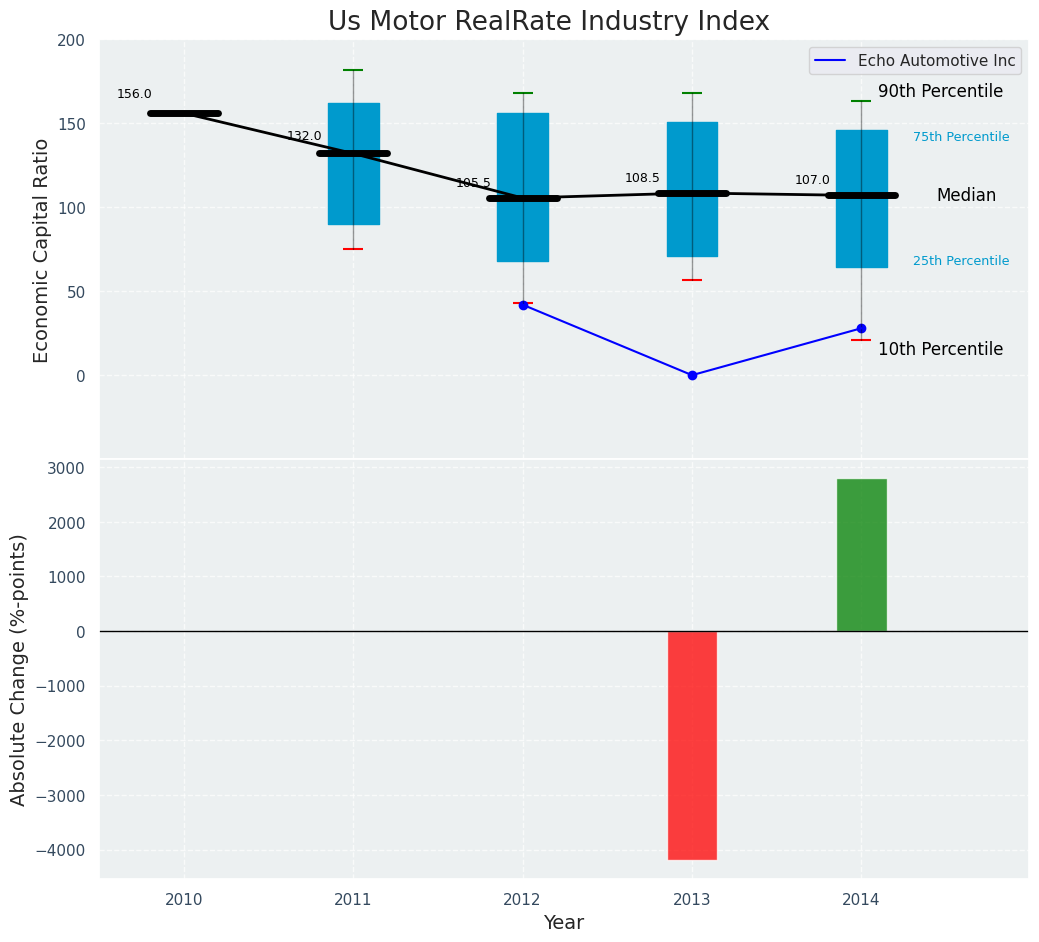Click the green 2014 positive change bar
Image resolution: width=1039 pixels, height=942 pixels.
pyautogui.click(x=861, y=555)
